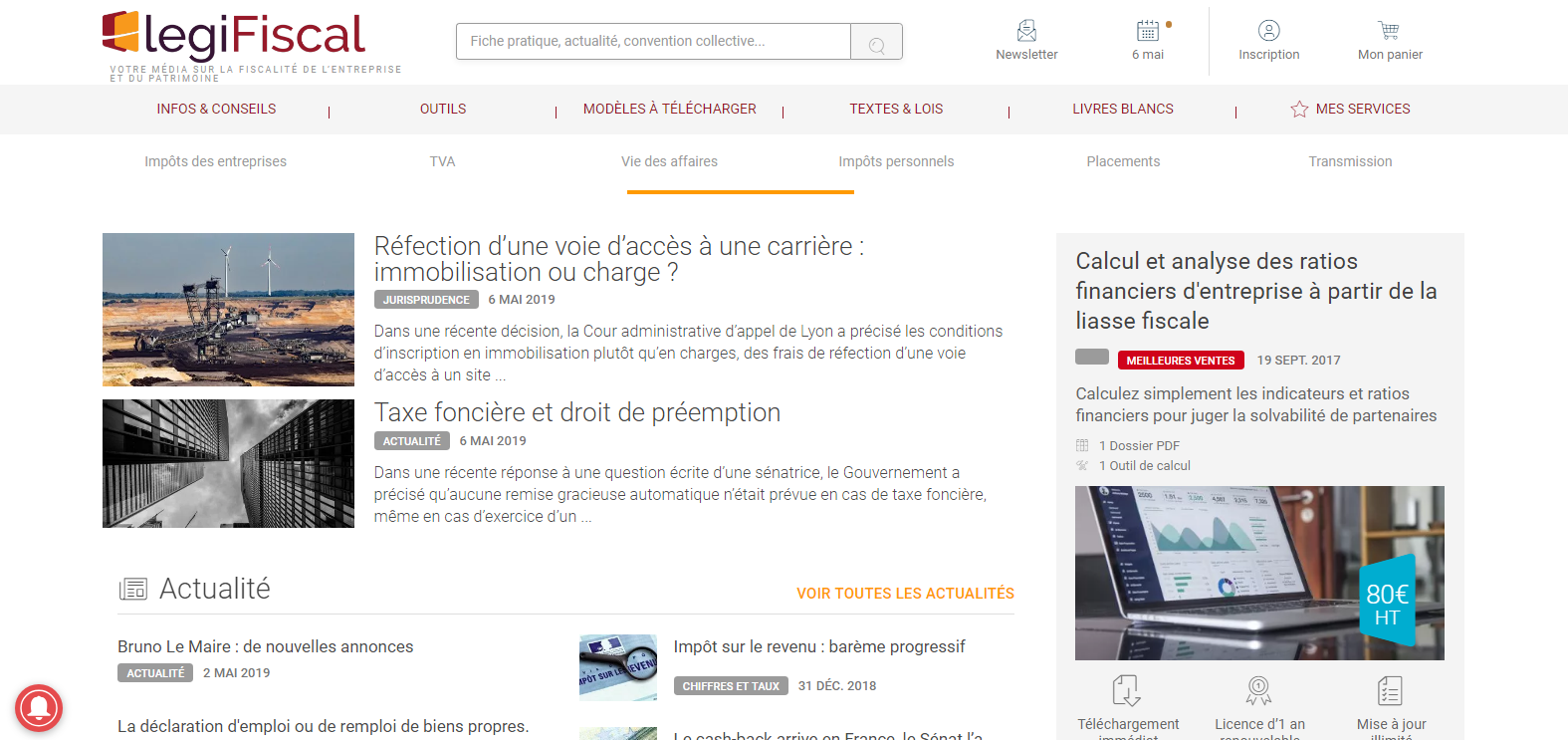Click the red notification bell icon
1568x740 pixels.
(x=39, y=708)
